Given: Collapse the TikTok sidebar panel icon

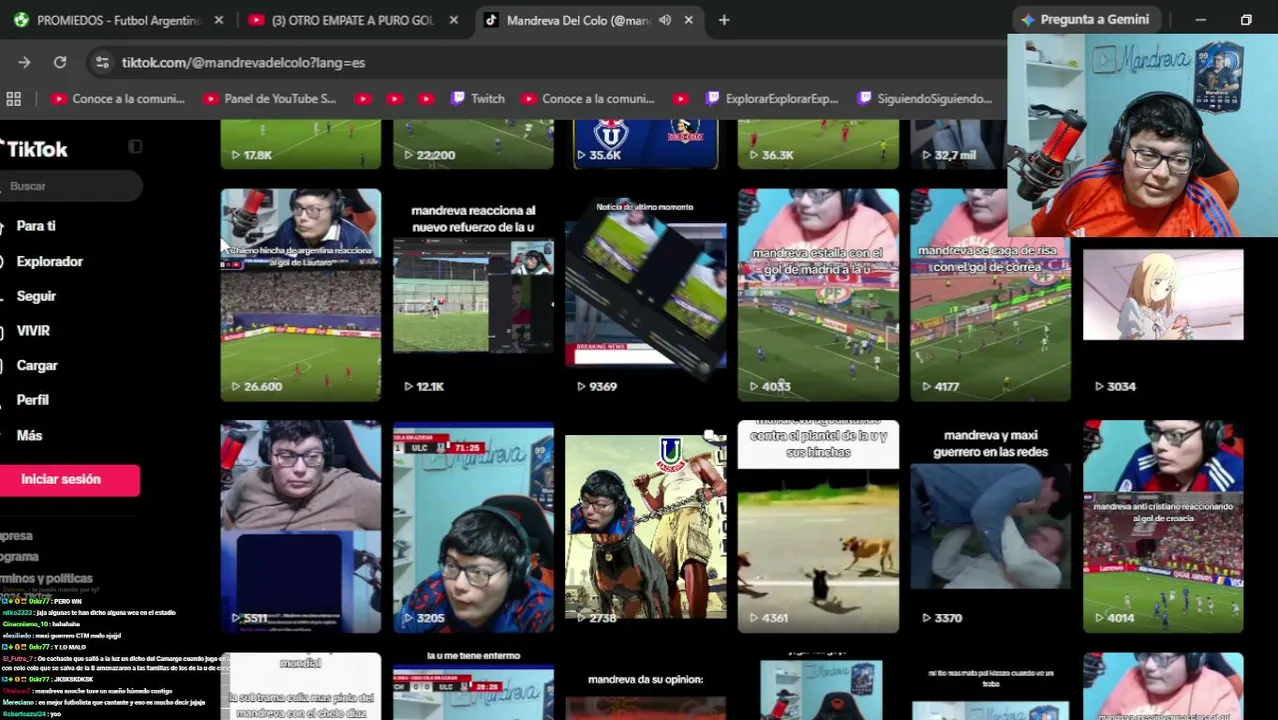Looking at the screenshot, I should click(135, 147).
